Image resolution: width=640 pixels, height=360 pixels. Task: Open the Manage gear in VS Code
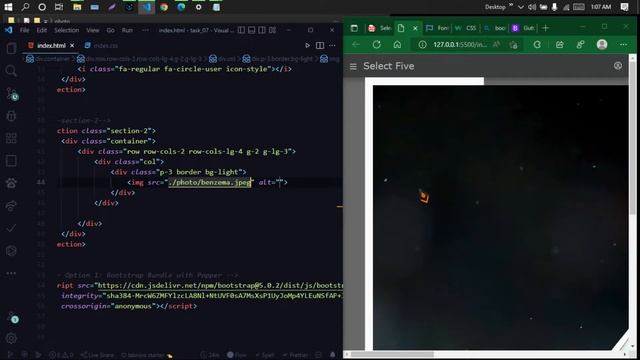[x=11, y=338]
